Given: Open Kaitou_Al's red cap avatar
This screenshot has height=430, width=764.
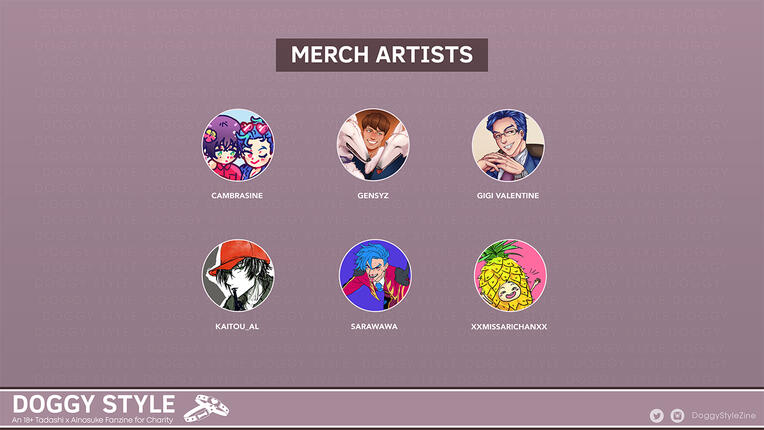Looking at the screenshot, I should [x=238, y=275].
